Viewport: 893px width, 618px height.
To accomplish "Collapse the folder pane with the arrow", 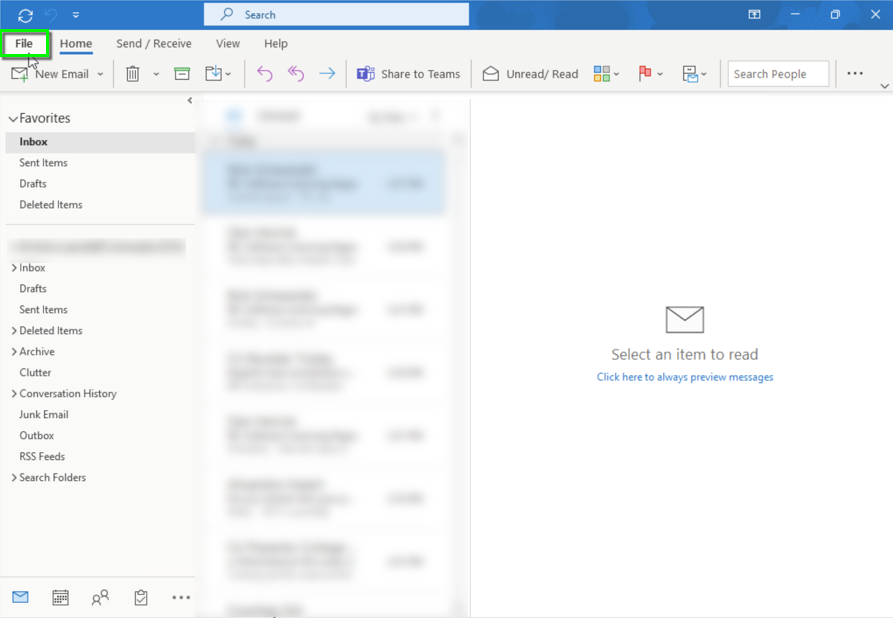I will 190,101.
